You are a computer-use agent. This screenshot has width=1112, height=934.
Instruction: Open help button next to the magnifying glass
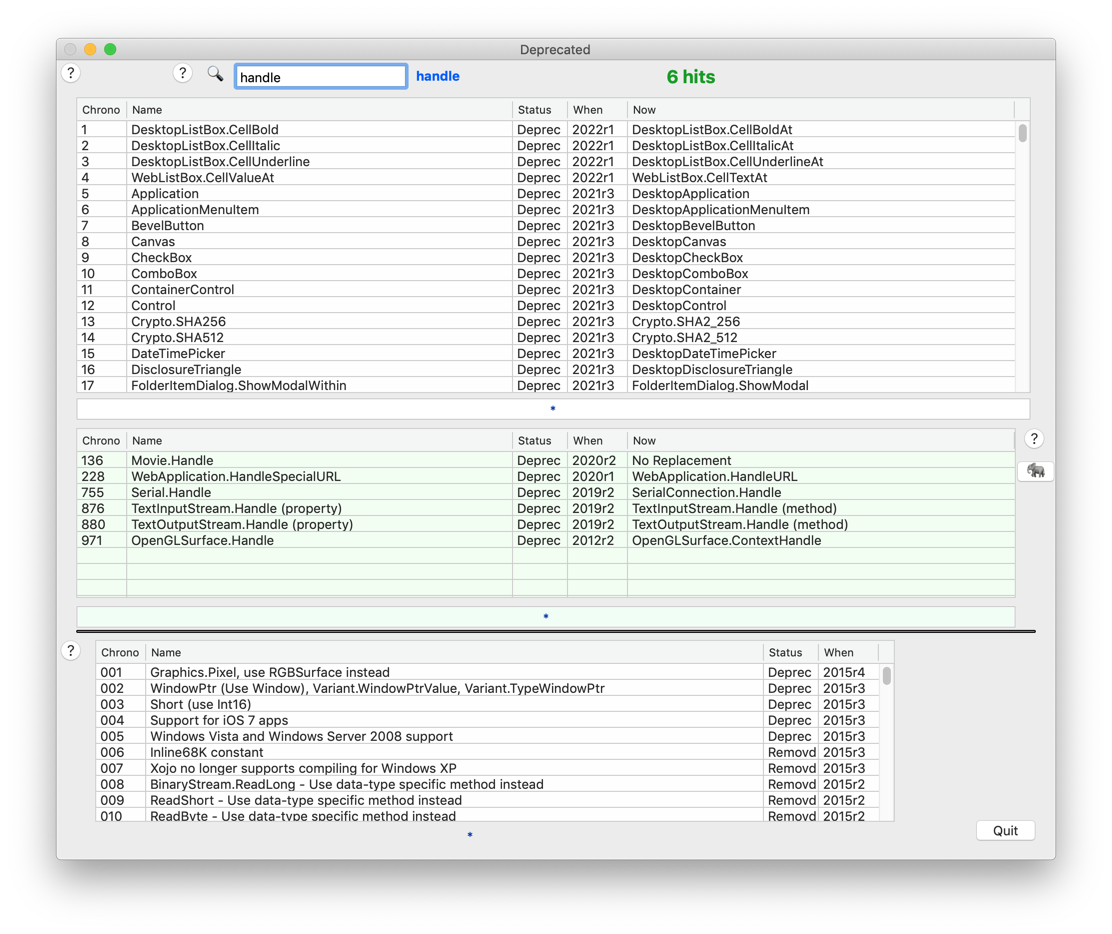pyautogui.click(x=182, y=73)
